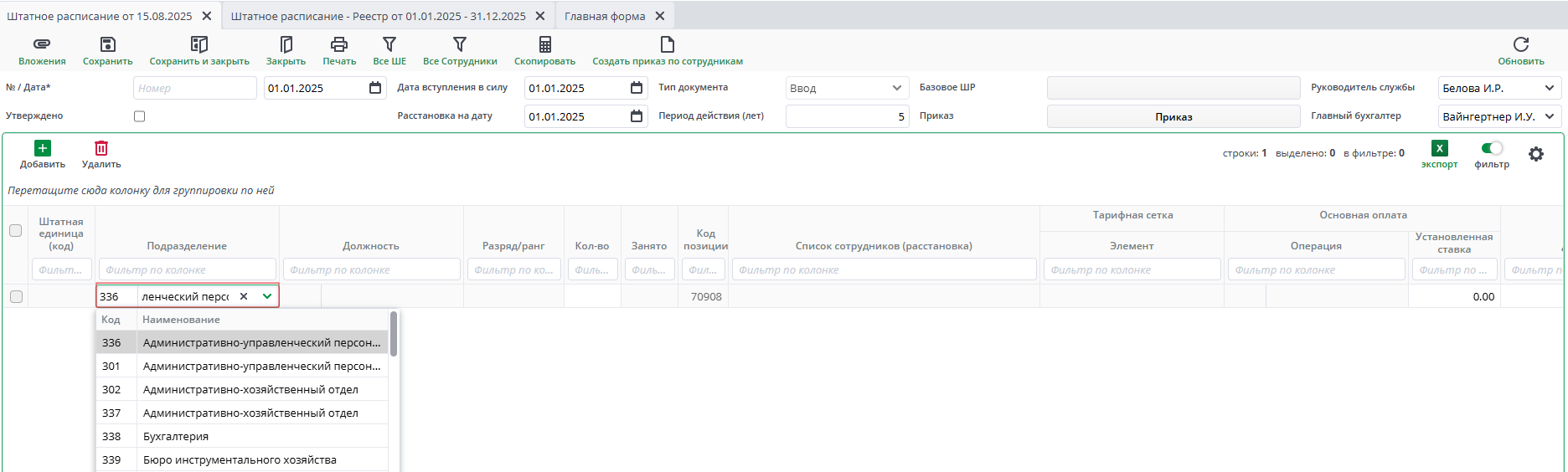
Task: Click the Закрыть toolbar icon
Action: click(286, 44)
